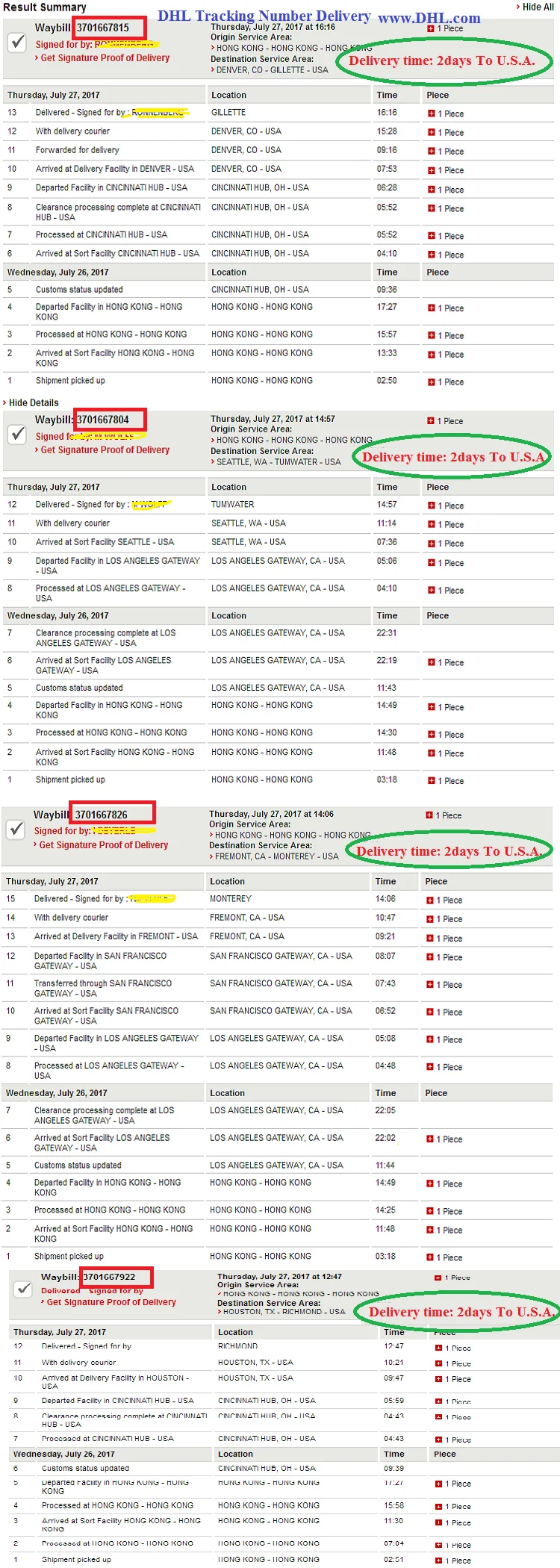This screenshot has height=1568, width=560.
Task: Click the Hide All link
Action: (538, 7)
